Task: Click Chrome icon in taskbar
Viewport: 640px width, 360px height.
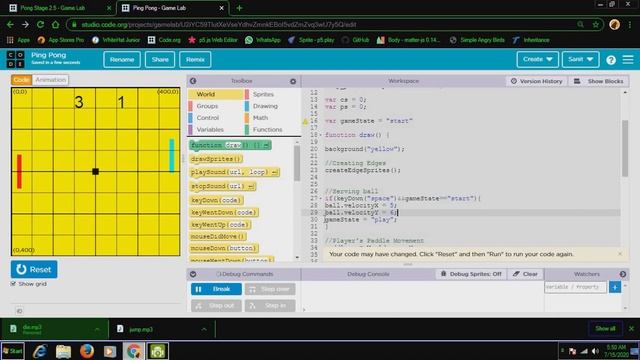Action: coord(134,351)
